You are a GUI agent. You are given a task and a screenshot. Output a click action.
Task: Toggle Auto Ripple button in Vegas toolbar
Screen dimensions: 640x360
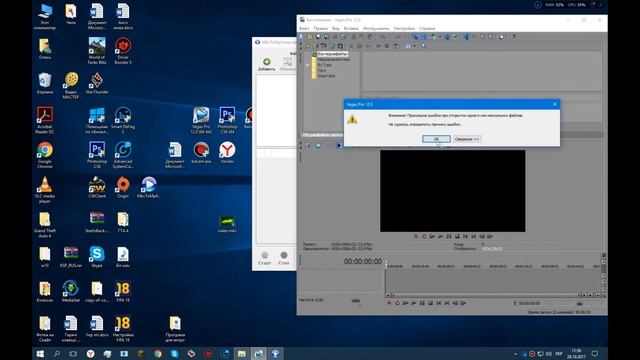(433, 37)
